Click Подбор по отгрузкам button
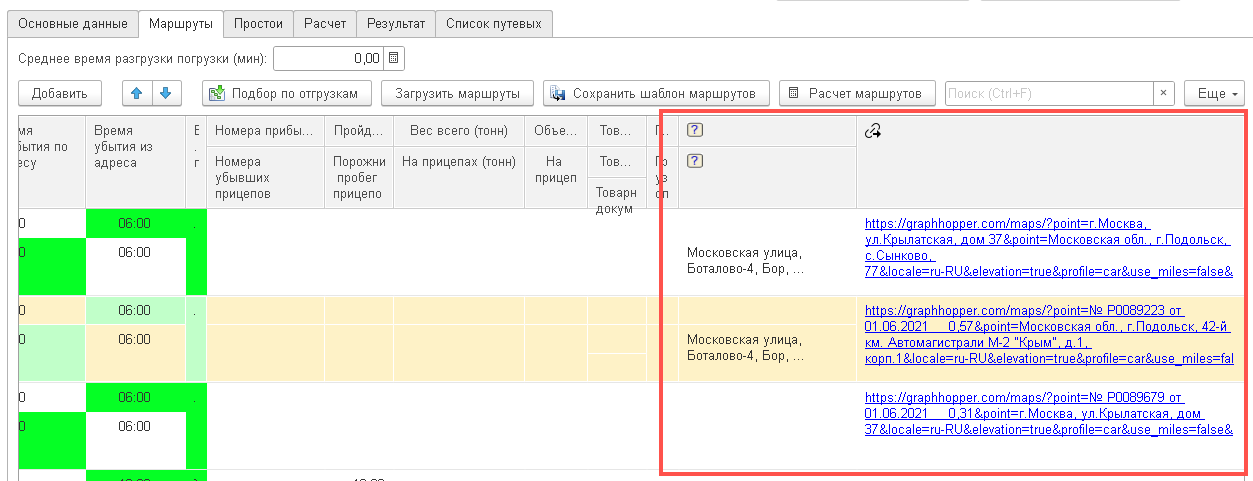This screenshot has width=1253, height=481. [287, 93]
